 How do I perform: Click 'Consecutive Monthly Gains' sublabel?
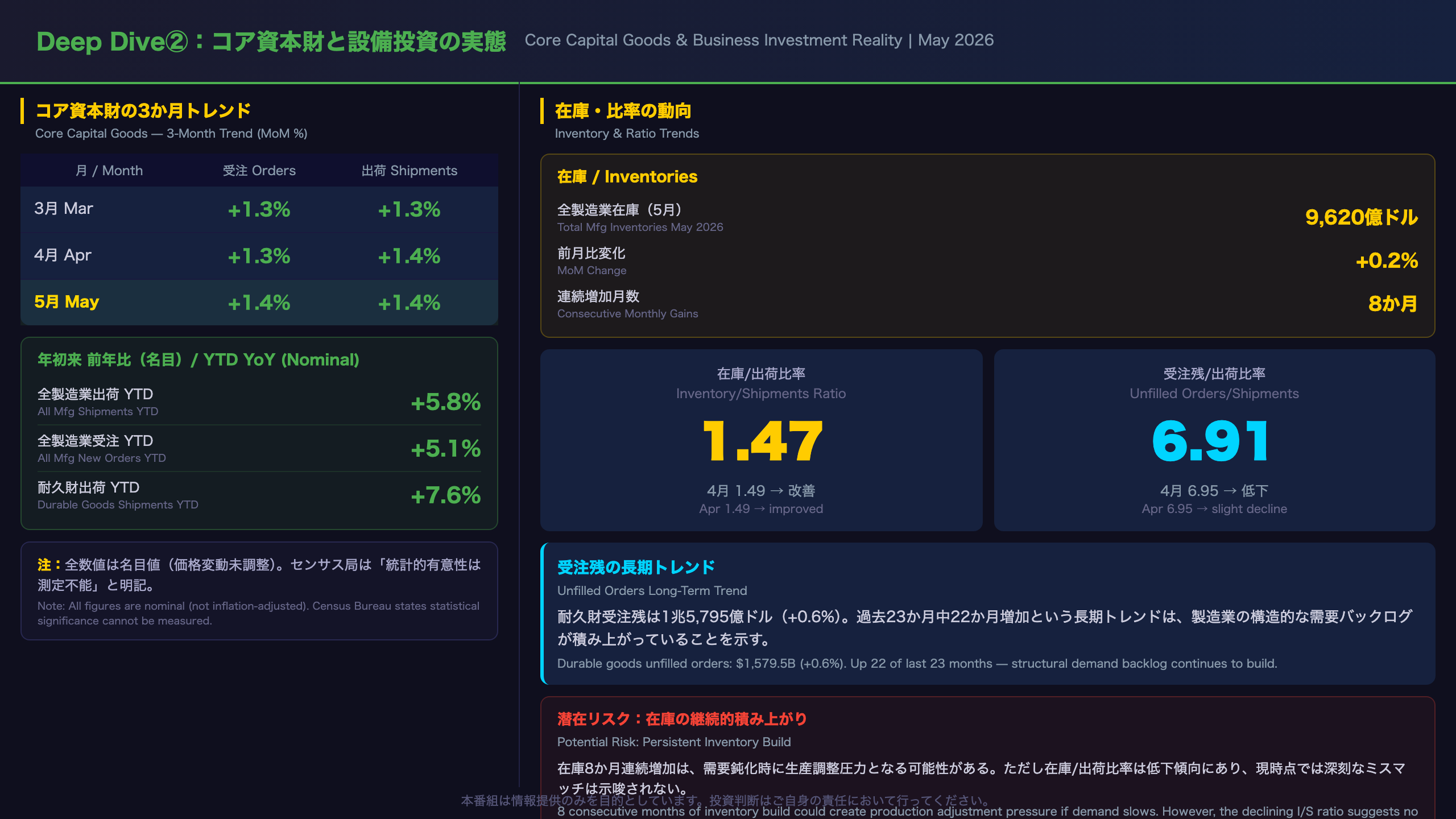[x=628, y=313]
